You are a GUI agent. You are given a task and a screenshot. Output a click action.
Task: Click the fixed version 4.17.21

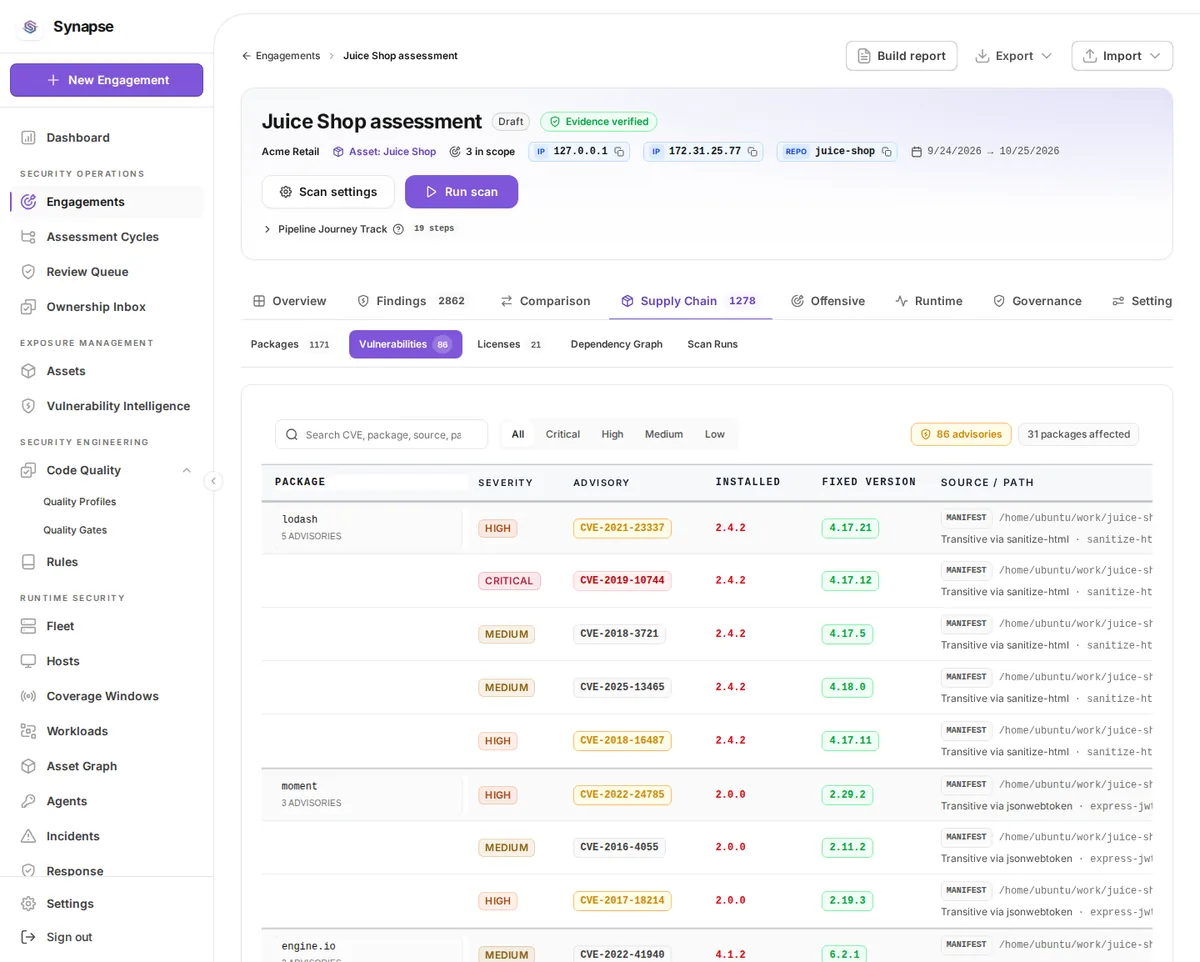[x=850, y=528]
